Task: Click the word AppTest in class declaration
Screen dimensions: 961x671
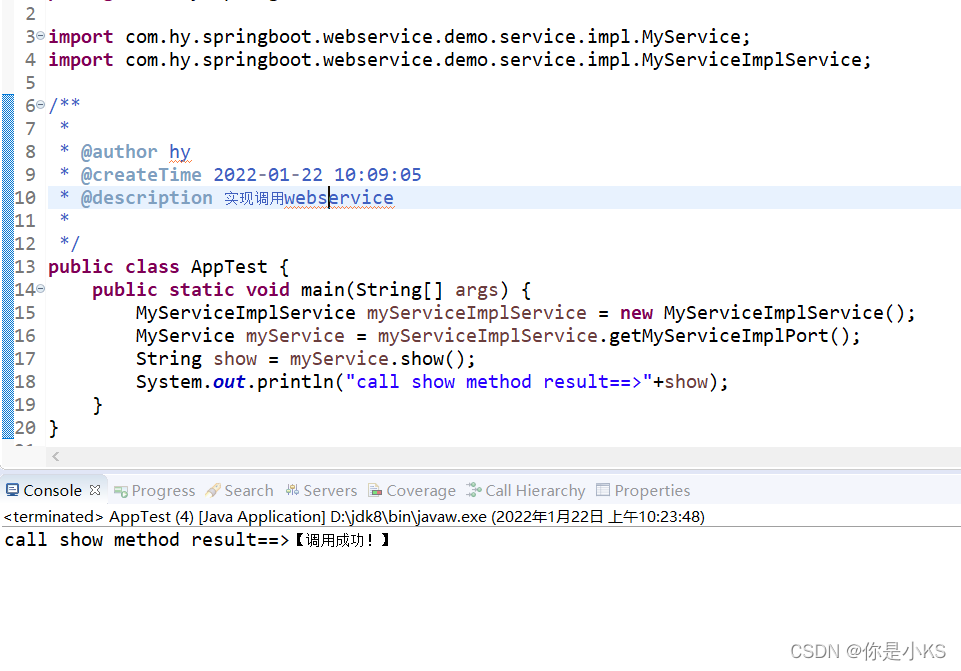Action: (229, 267)
